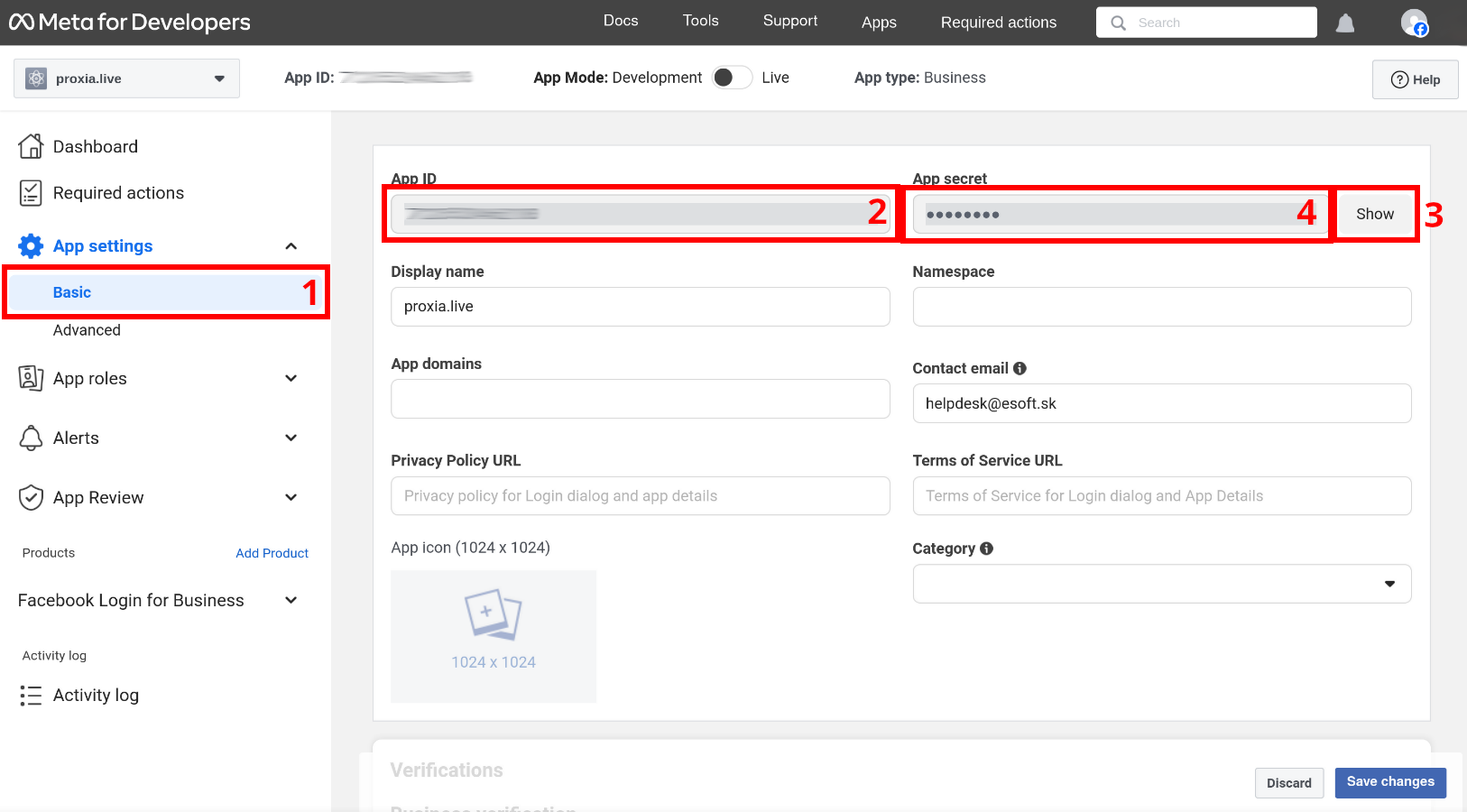Viewport: 1467px width, 812px height.
Task: Open the proxia.live app selector dropdown
Action: pyautogui.click(x=126, y=78)
